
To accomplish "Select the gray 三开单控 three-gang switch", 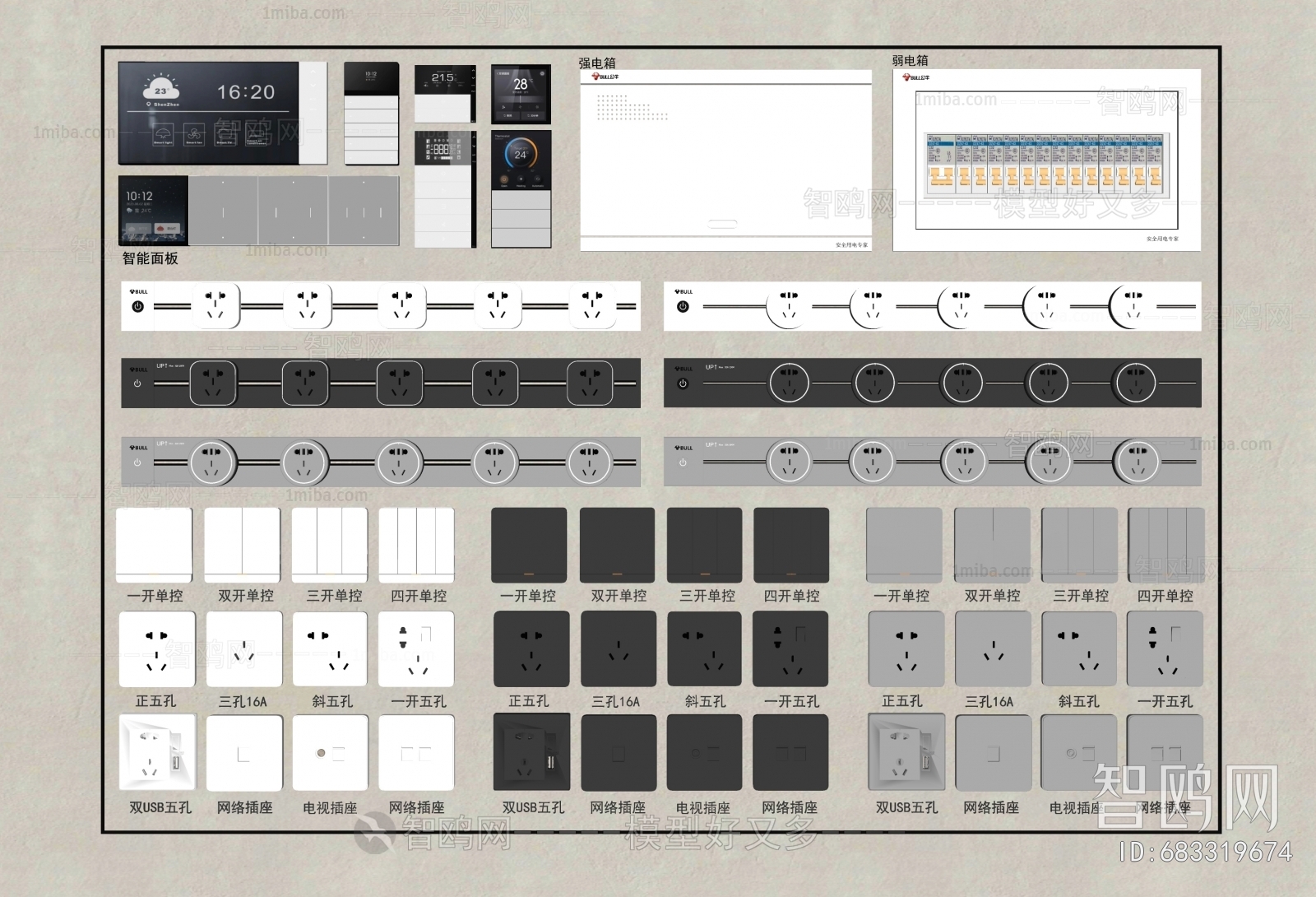I will pos(1079,545).
